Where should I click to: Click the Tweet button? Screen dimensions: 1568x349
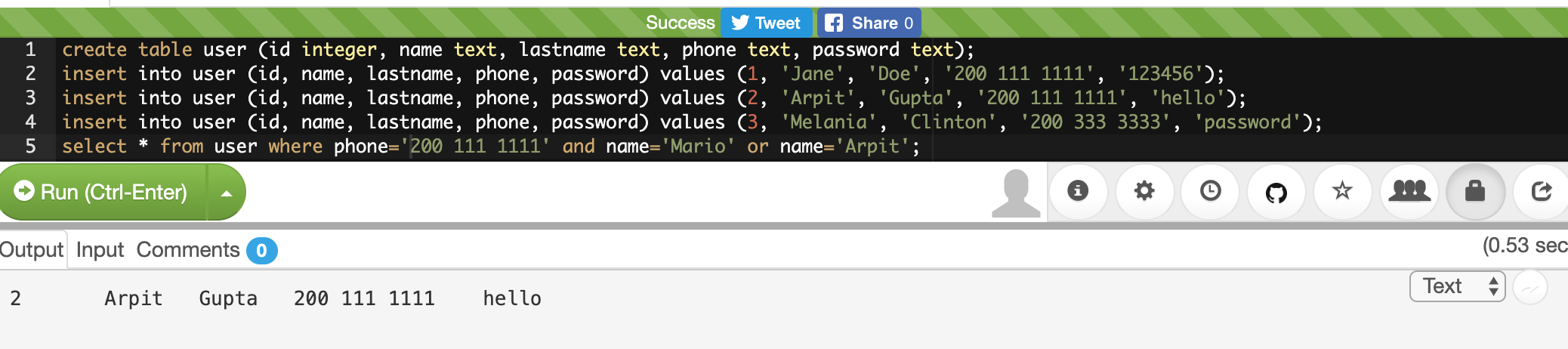[x=766, y=23]
